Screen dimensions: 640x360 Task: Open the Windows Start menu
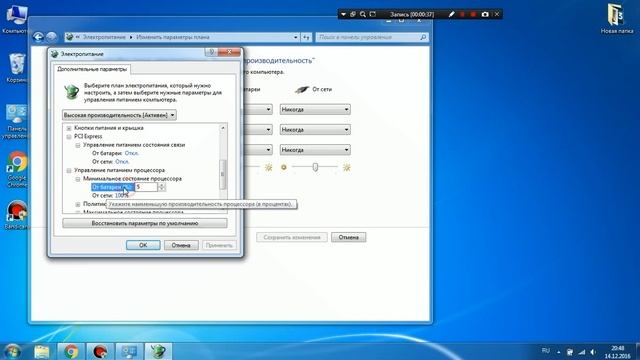(x=13, y=351)
